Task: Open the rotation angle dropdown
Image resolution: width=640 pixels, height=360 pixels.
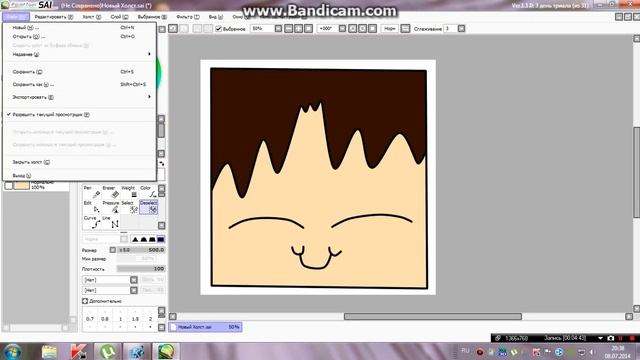Action: (x=342, y=29)
